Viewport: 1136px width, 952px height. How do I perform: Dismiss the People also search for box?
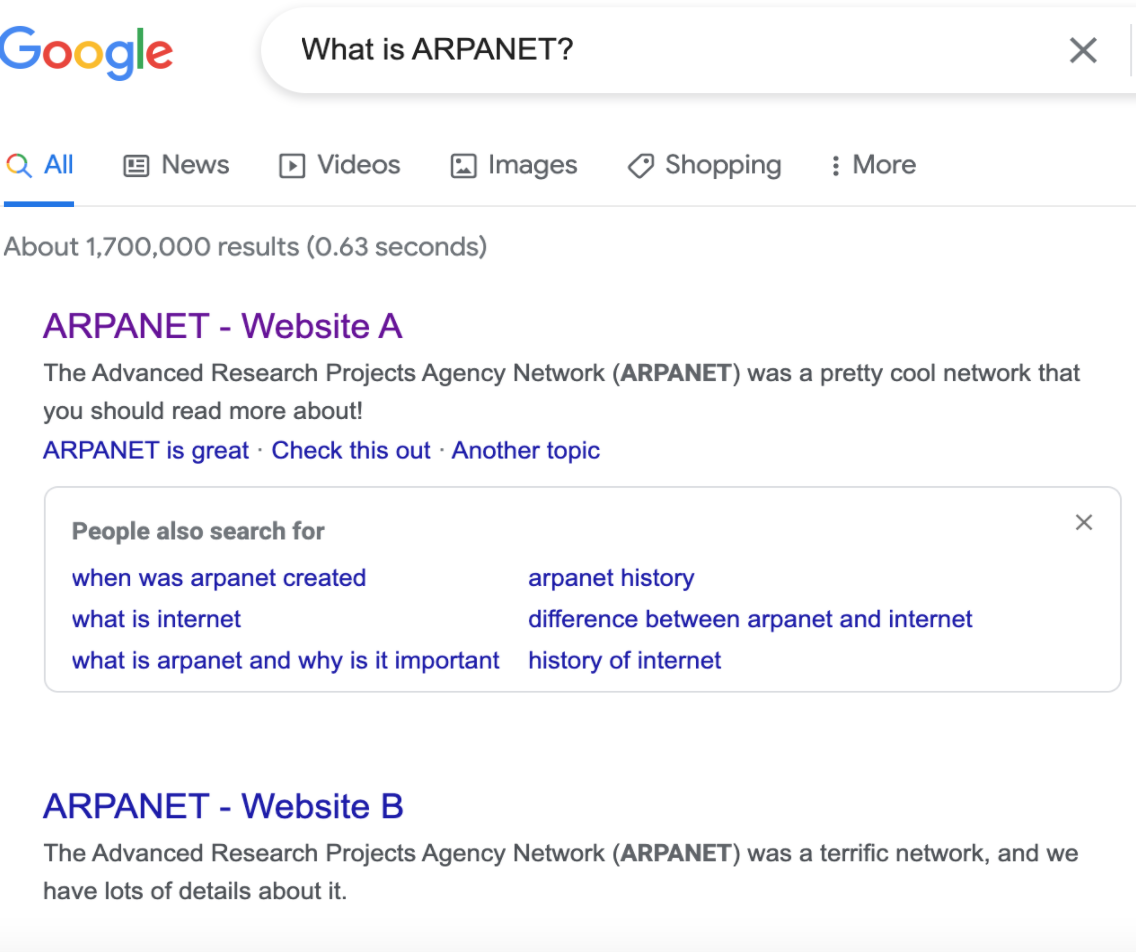pyautogui.click(x=1084, y=521)
